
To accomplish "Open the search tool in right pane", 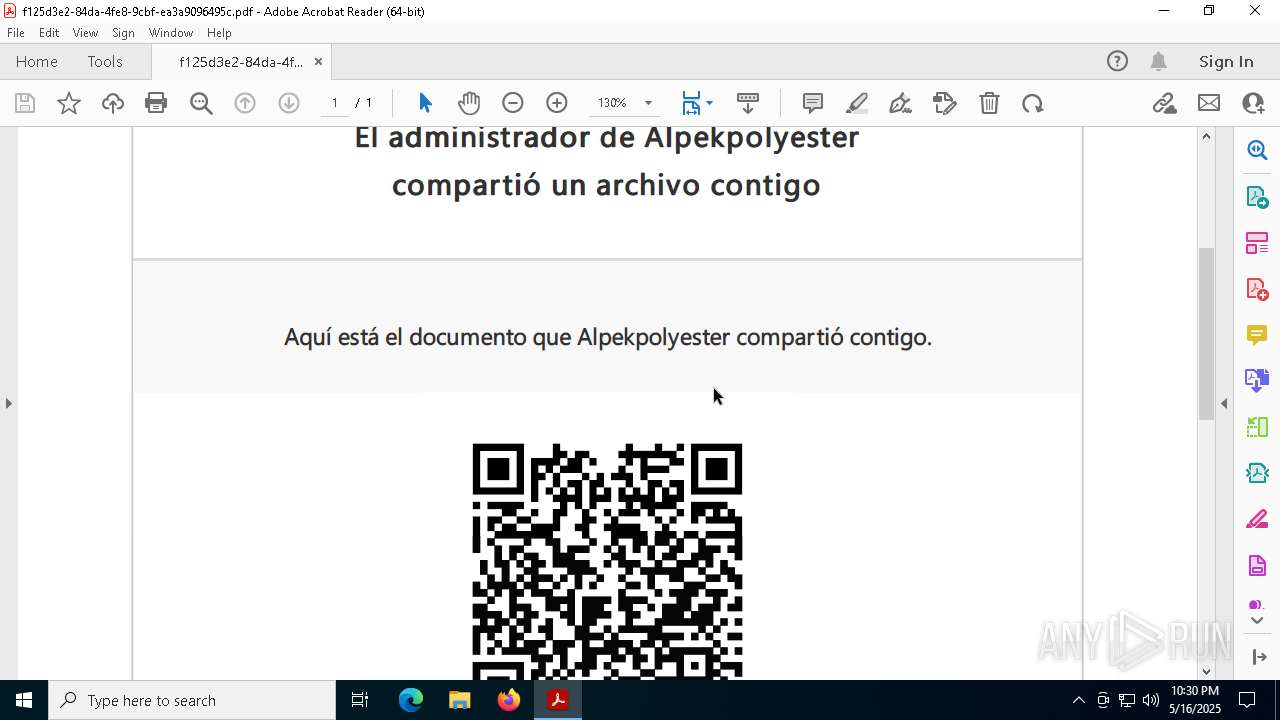I will 1257,150.
